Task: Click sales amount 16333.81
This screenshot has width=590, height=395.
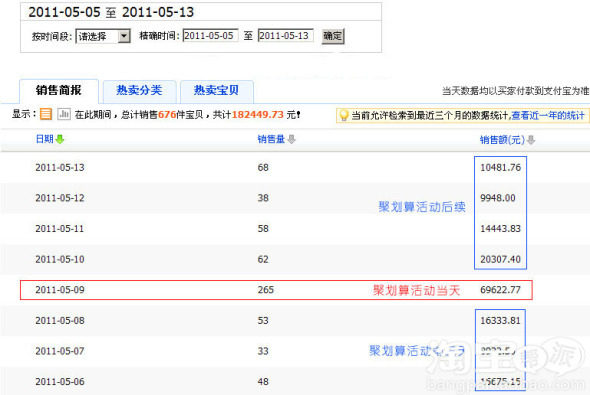Action: point(500,321)
